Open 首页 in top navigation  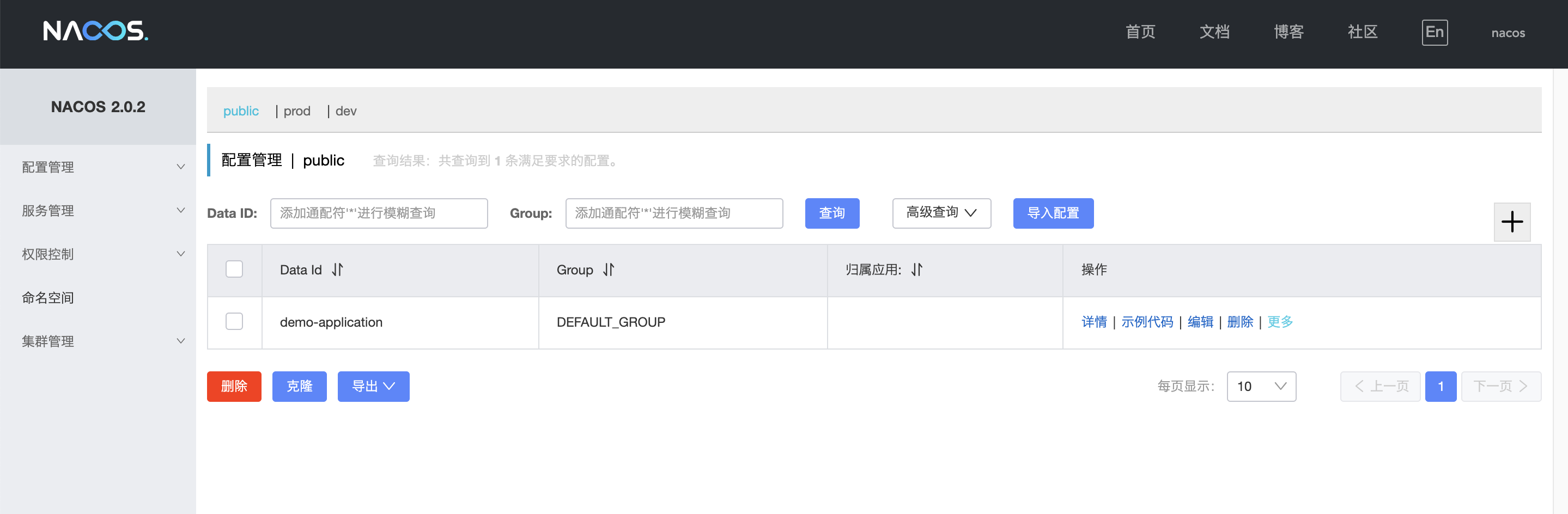coord(1140,32)
